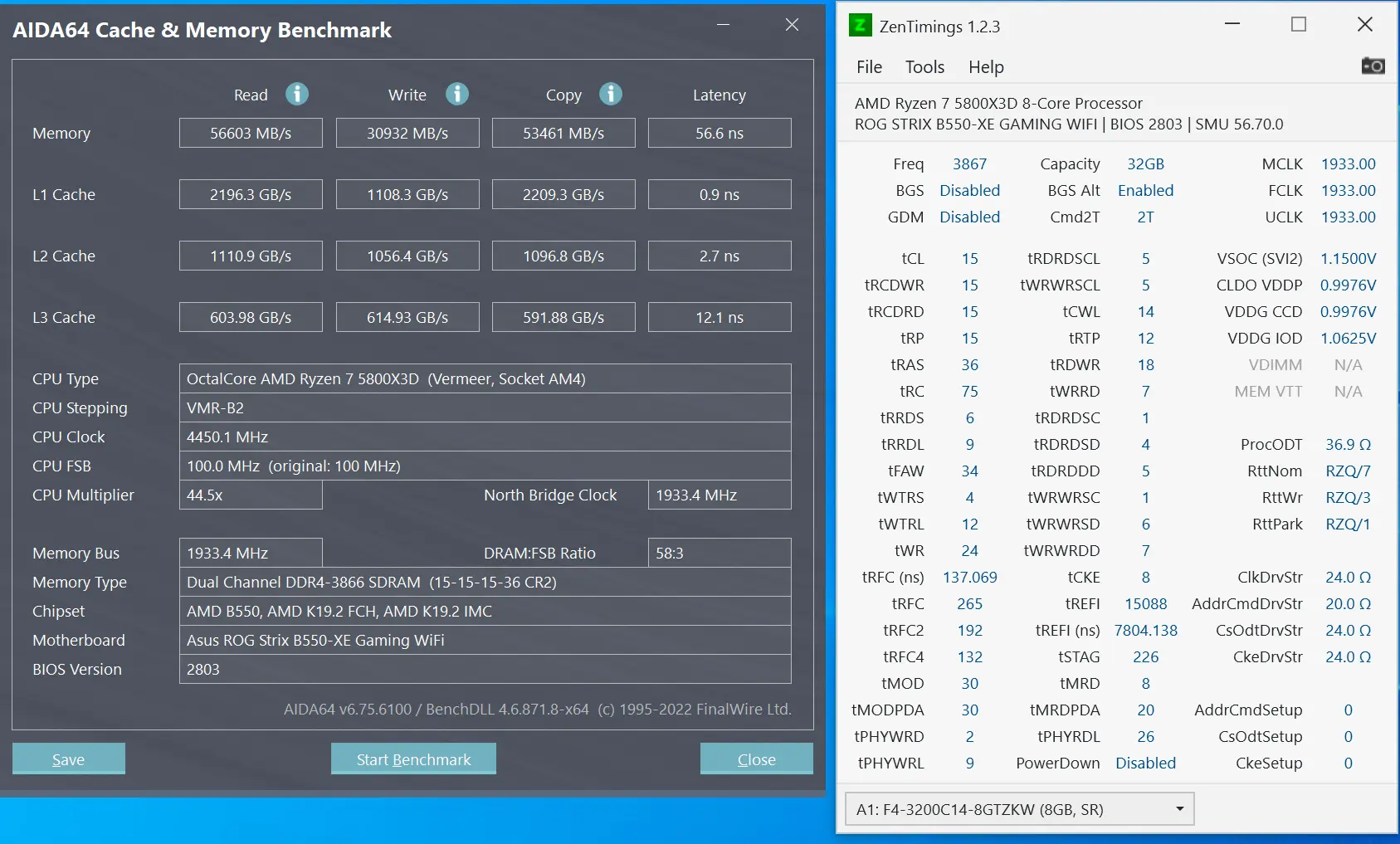The image size is (1400, 844).
Task: Select the Memory Copy value 53461 MB/s
Action: click(563, 133)
